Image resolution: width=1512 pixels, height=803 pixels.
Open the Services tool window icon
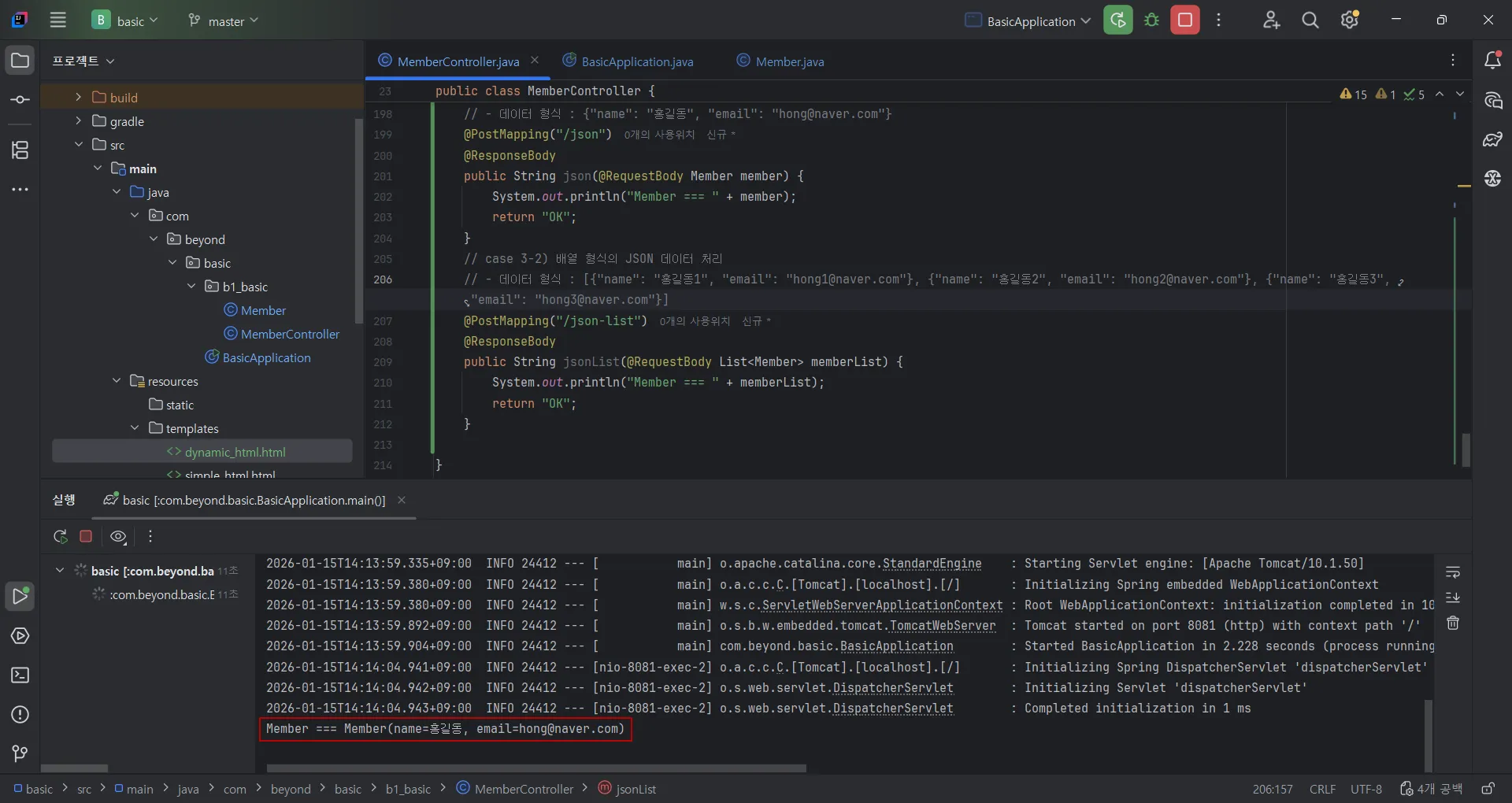click(20, 636)
